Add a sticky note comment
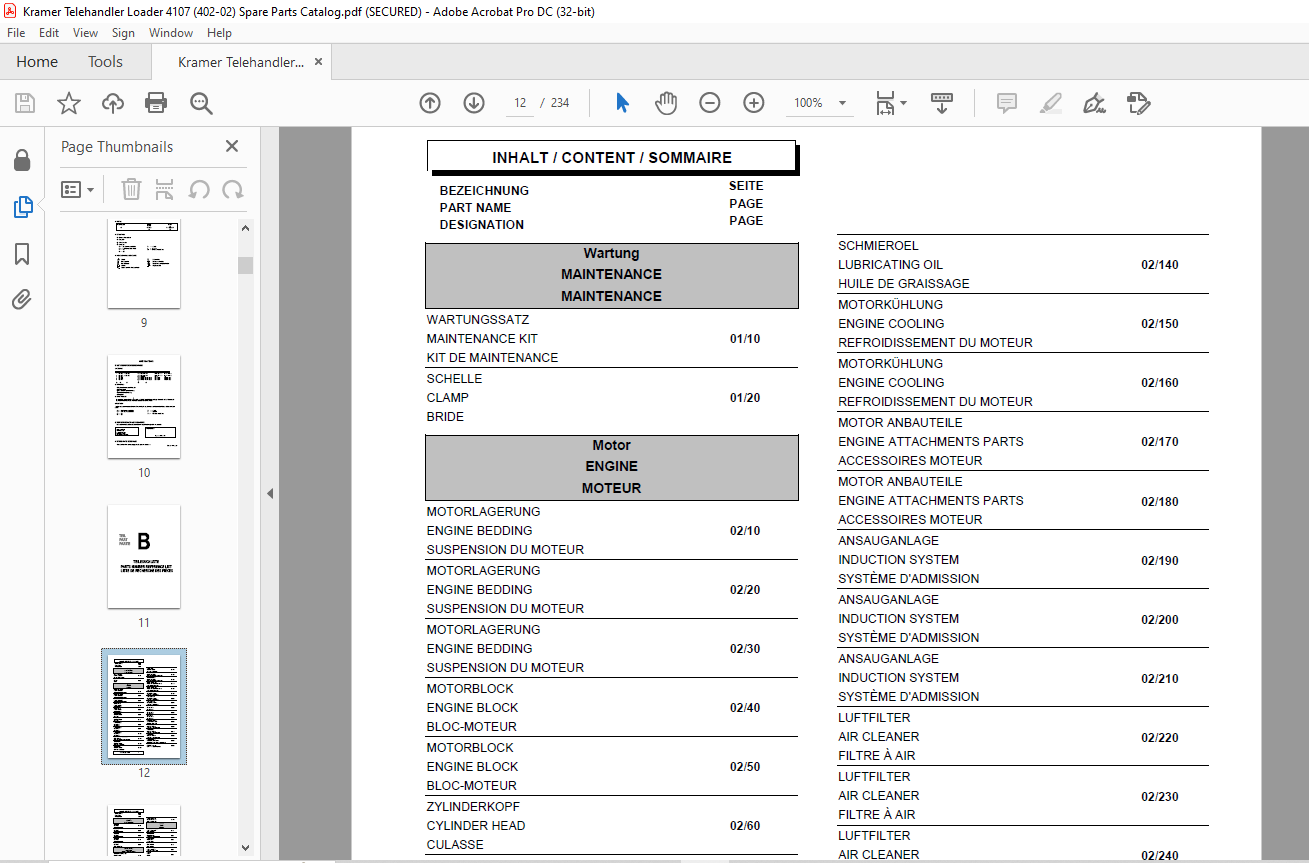The width and height of the screenshot is (1309, 863). [x=1007, y=103]
